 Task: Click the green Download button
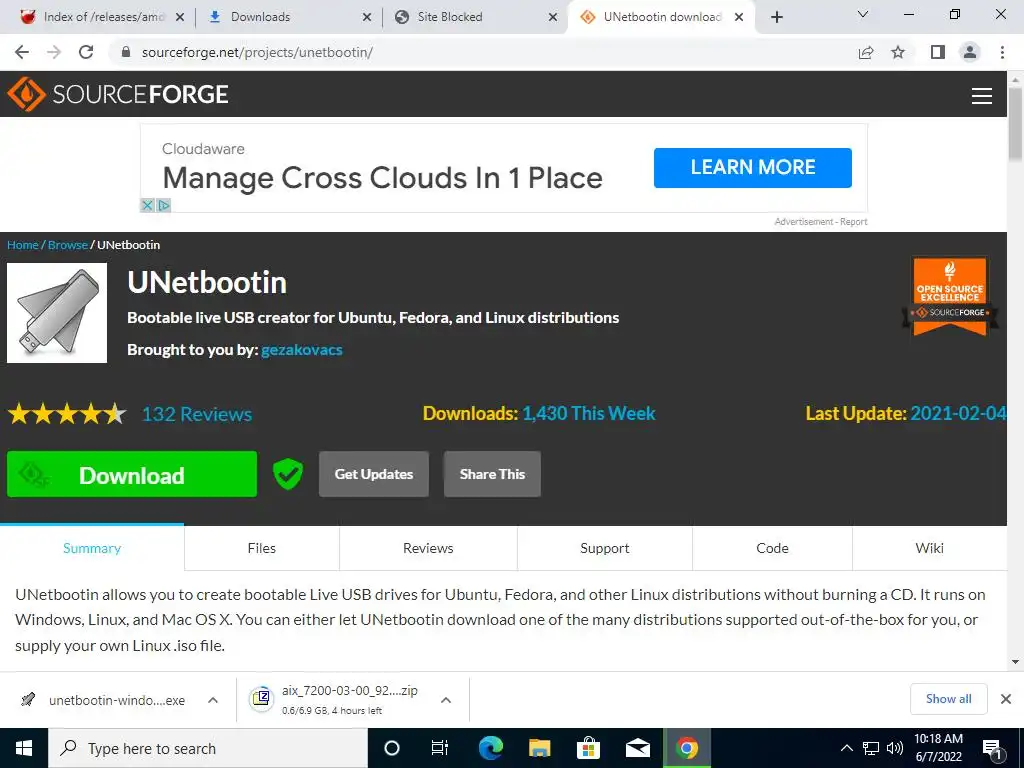132,475
